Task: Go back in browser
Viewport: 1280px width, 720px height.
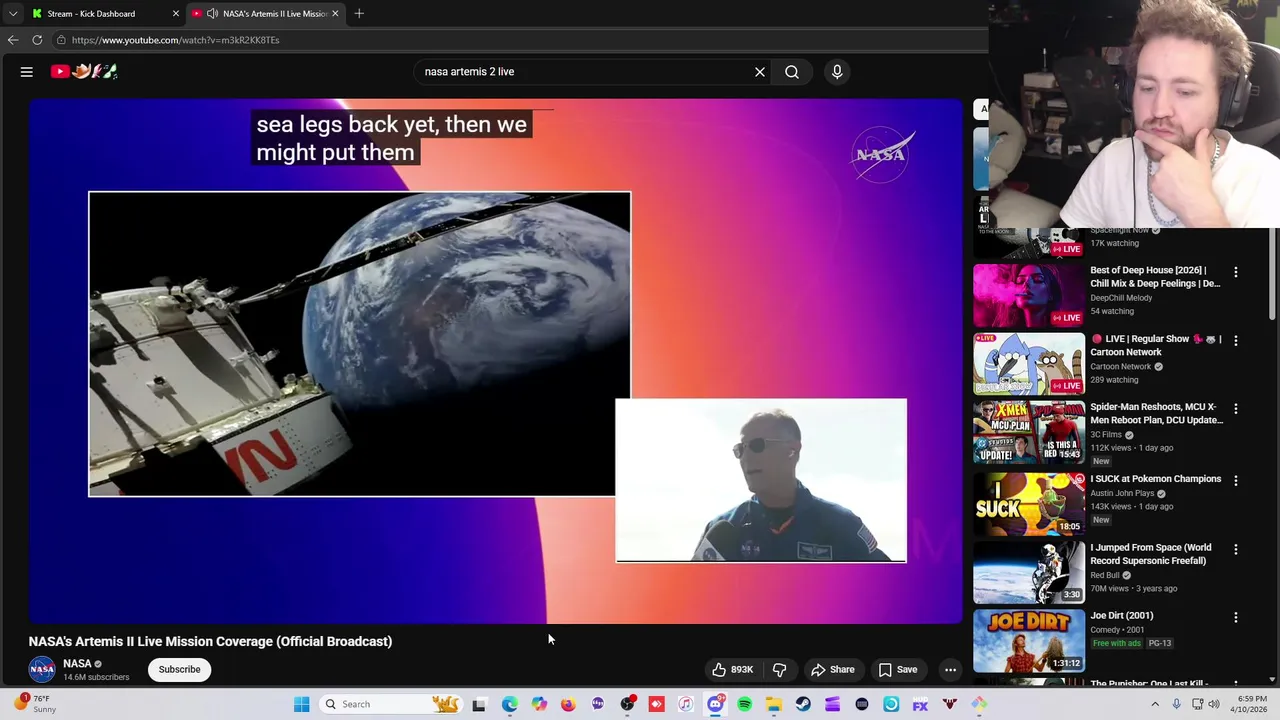Action: pos(13,40)
